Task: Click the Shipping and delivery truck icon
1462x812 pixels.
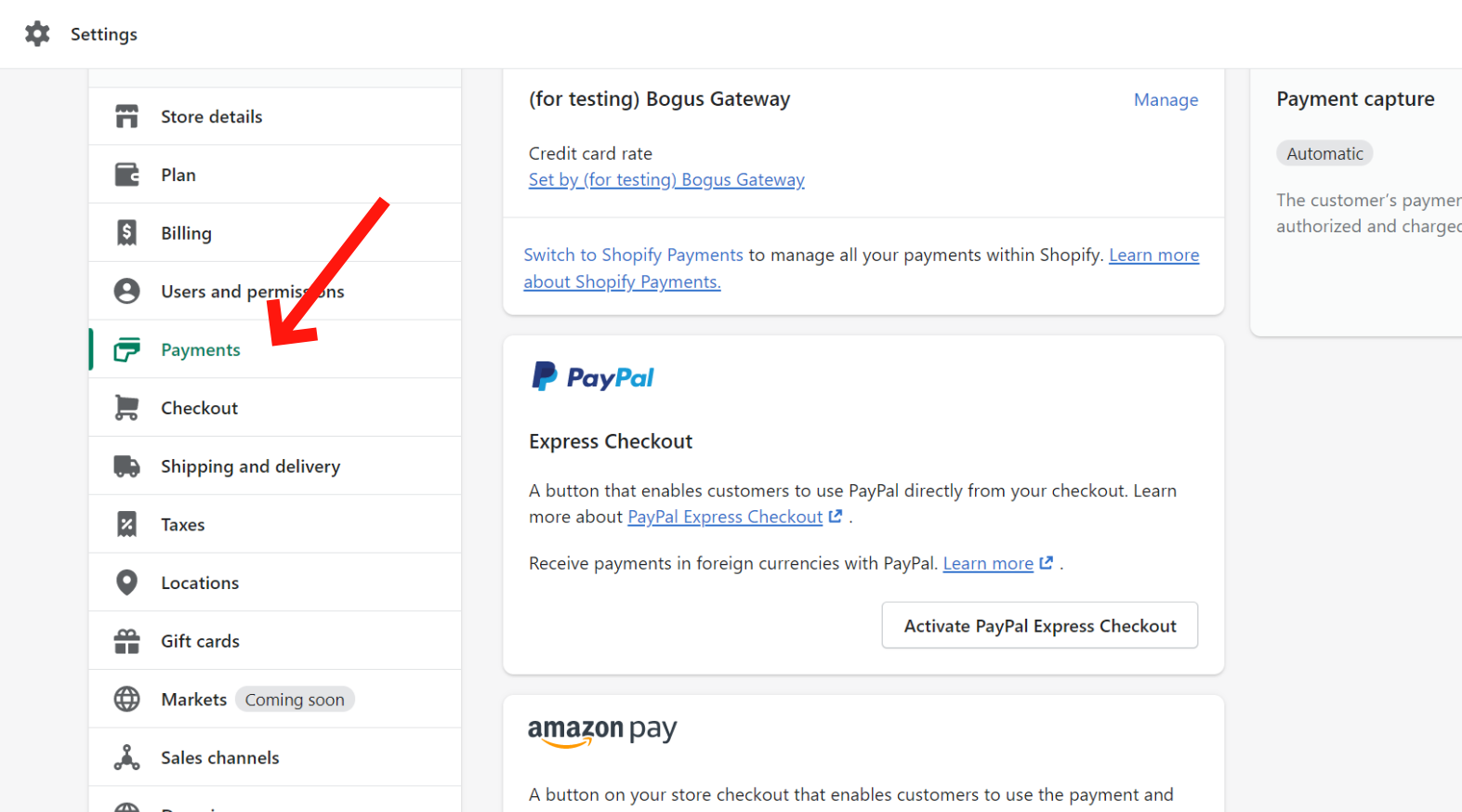Action: click(127, 465)
